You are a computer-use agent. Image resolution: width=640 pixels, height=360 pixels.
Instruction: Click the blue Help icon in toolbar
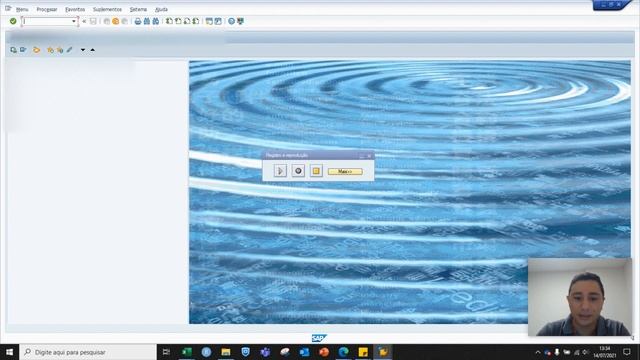point(231,21)
